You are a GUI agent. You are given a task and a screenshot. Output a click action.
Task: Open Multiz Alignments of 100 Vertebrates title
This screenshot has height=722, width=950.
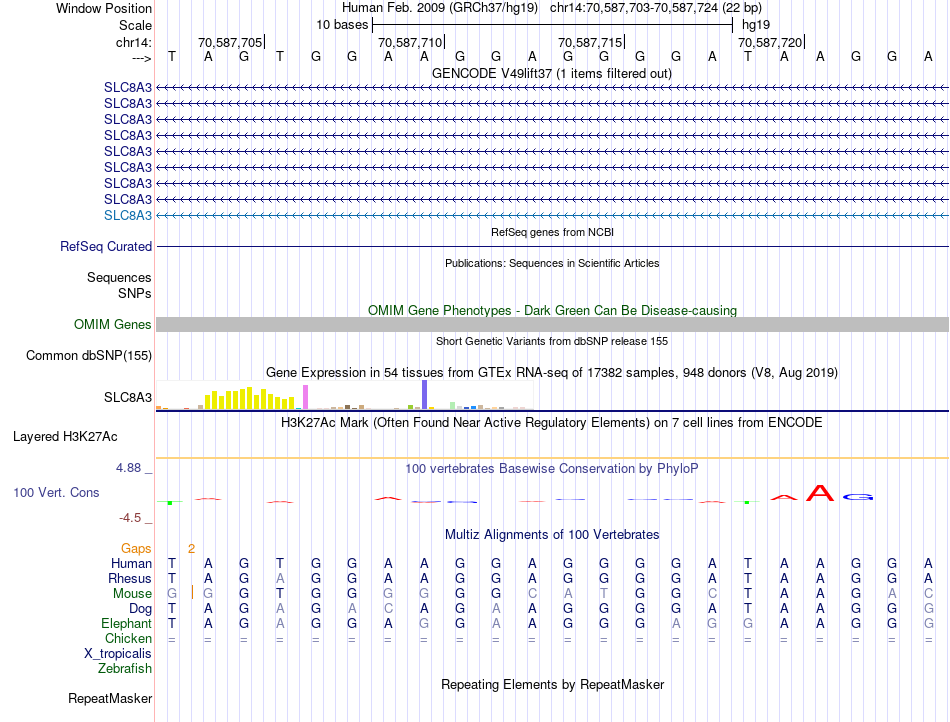[x=552, y=534]
